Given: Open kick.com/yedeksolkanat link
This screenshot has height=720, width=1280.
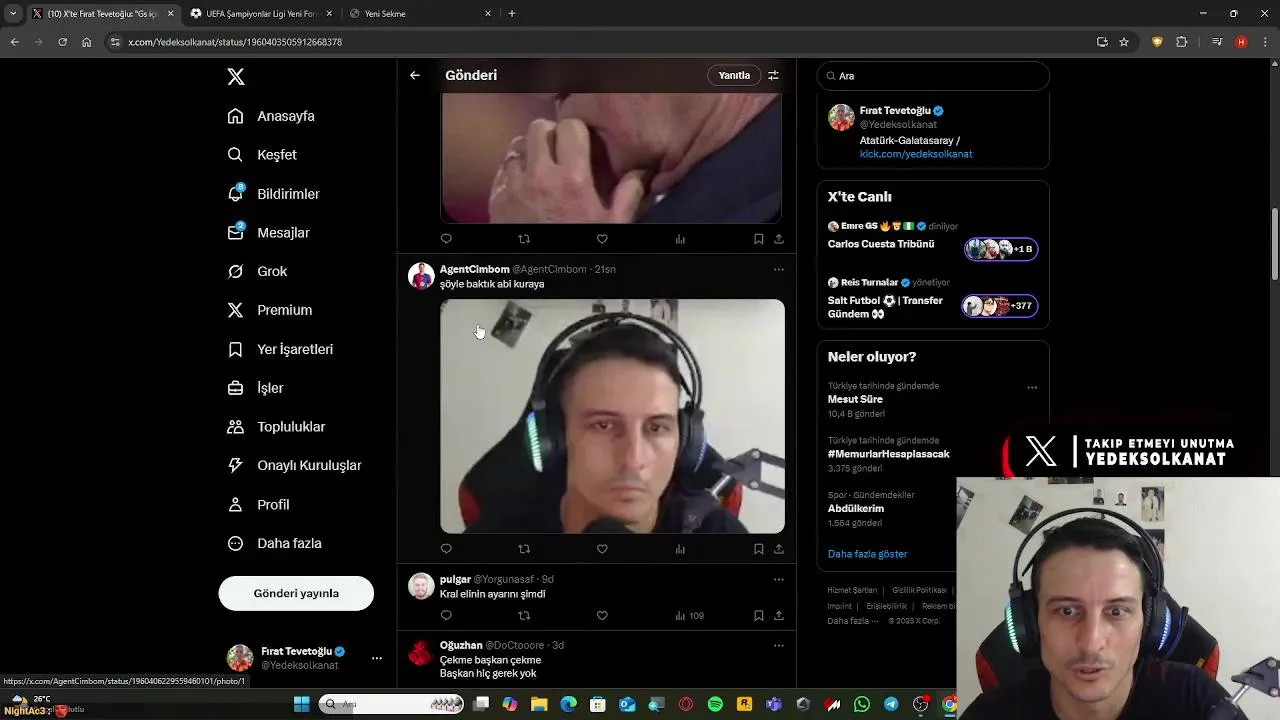Looking at the screenshot, I should [x=916, y=154].
